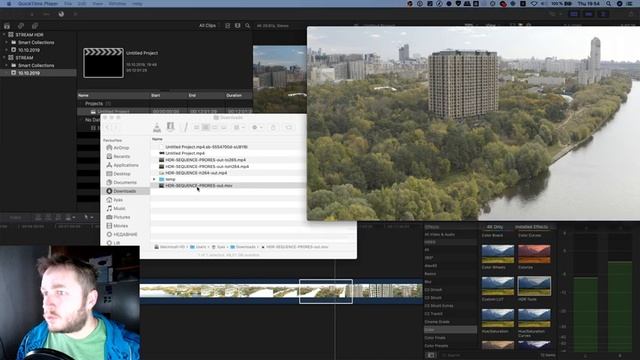The width and height of the screenshot is (640, 360).
Task: Select the Custom LUT effect thumbnail
Action: coord(498,286)
